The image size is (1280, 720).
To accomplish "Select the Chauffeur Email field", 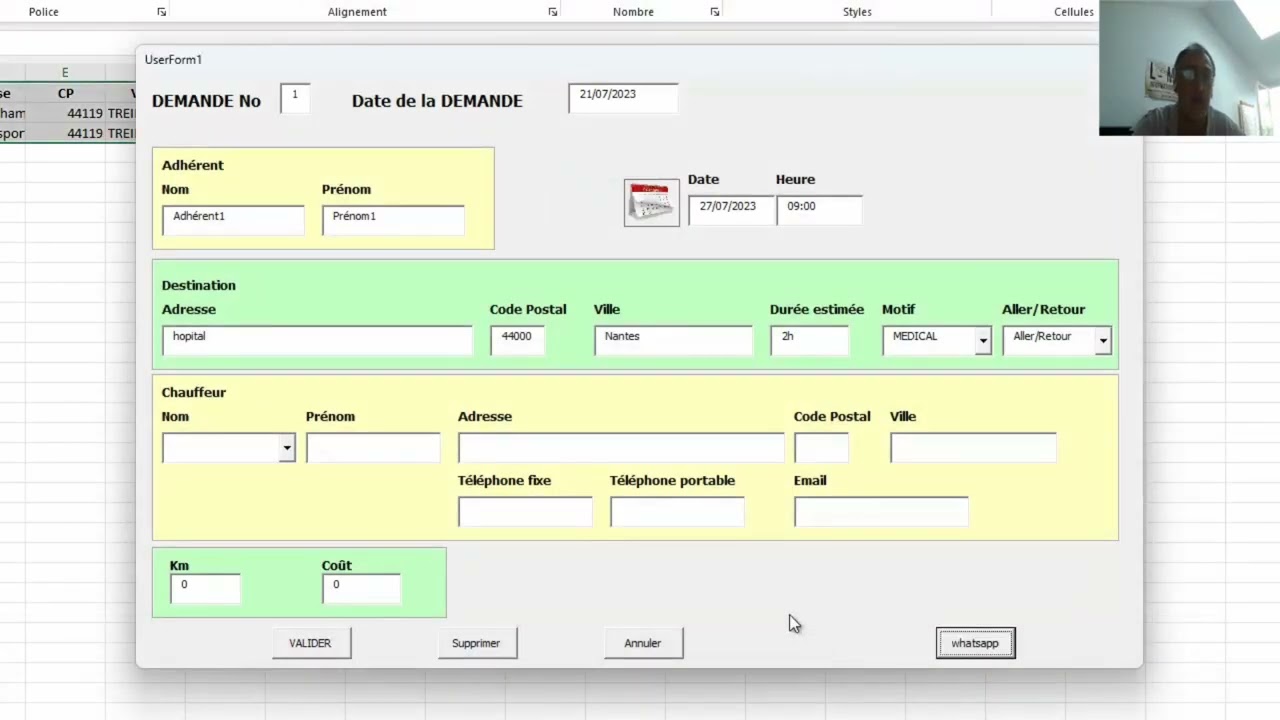I will tap(881, 512).
